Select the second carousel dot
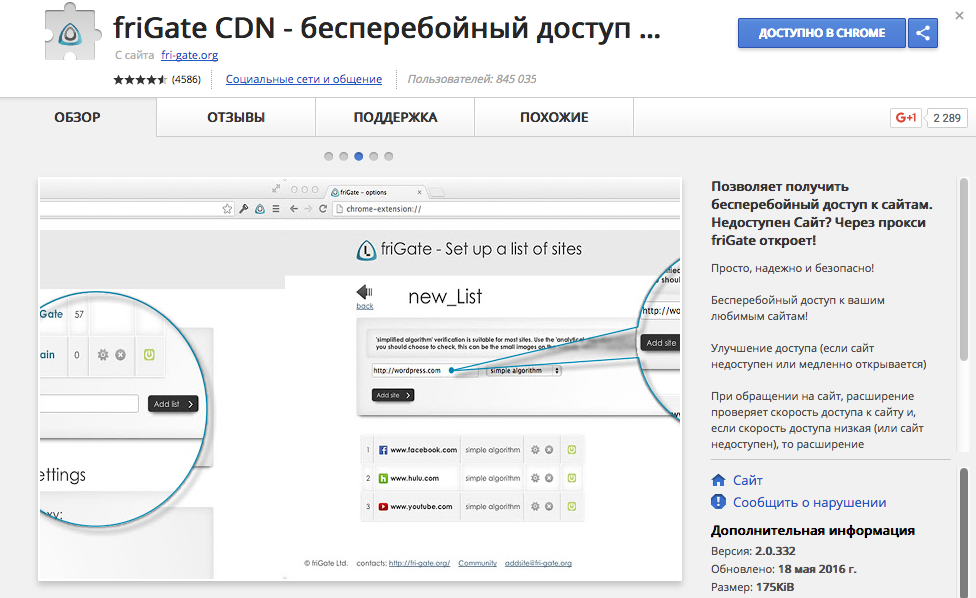Screen dimensions: 976x598 click(x=344, y=156)
